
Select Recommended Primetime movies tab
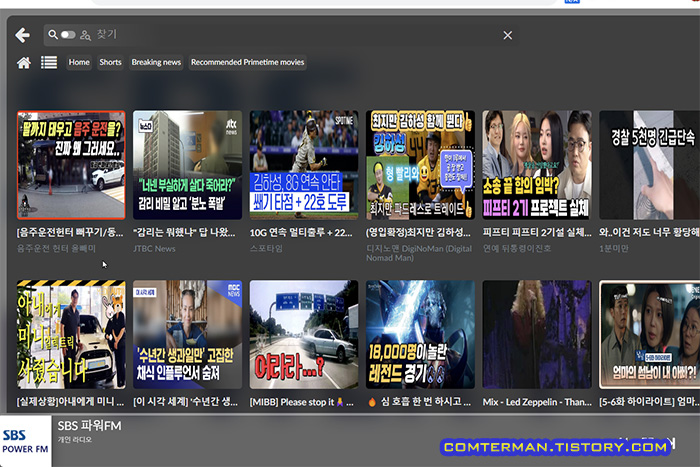point(248,63)
